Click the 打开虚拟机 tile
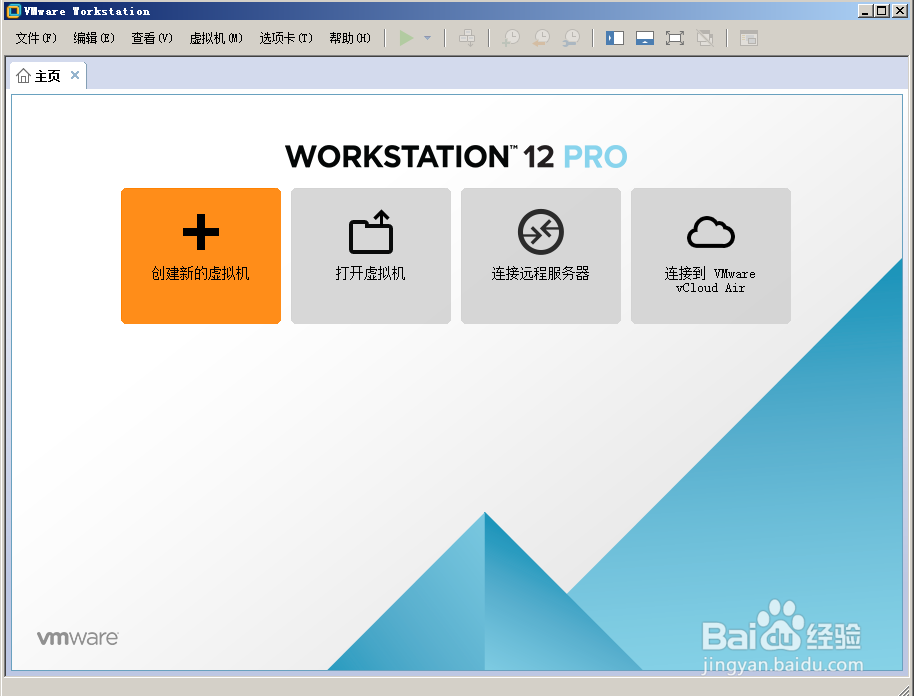914x696 pixels. tap(371, 256)
